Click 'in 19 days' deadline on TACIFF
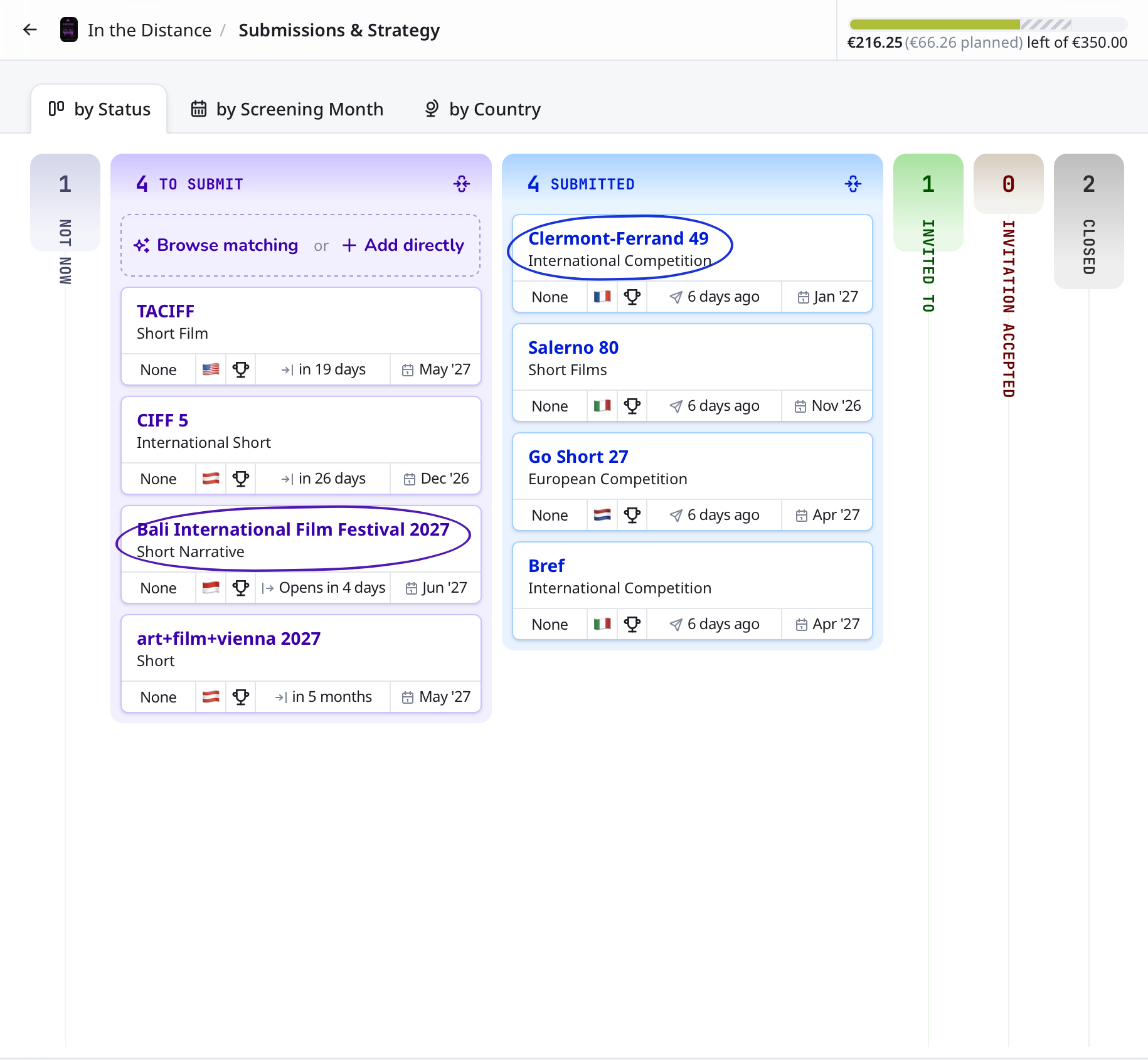This screenshot has width=1148, height=1060. click(323, 369)
